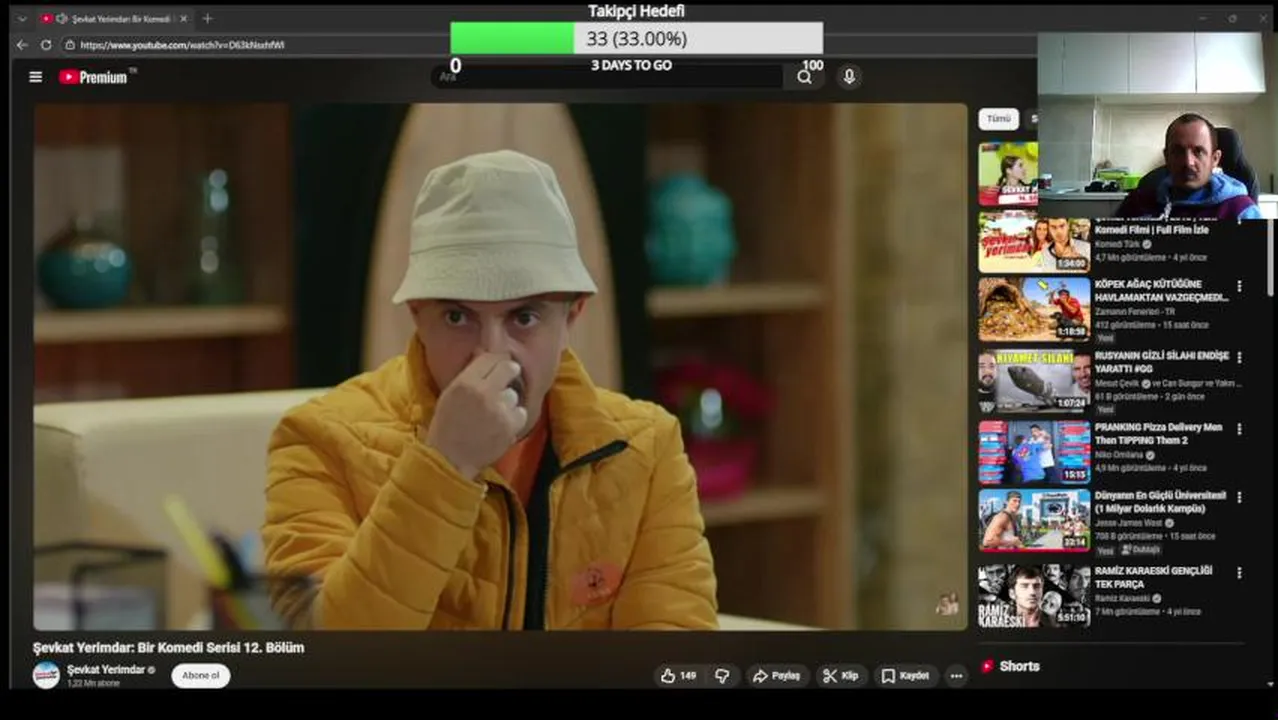The width and height of the screenshot is (1278, 720).
Task: Open options for Dünyanın En Güçlü Üniversitesi video
Action: [x=1239, y=497]
